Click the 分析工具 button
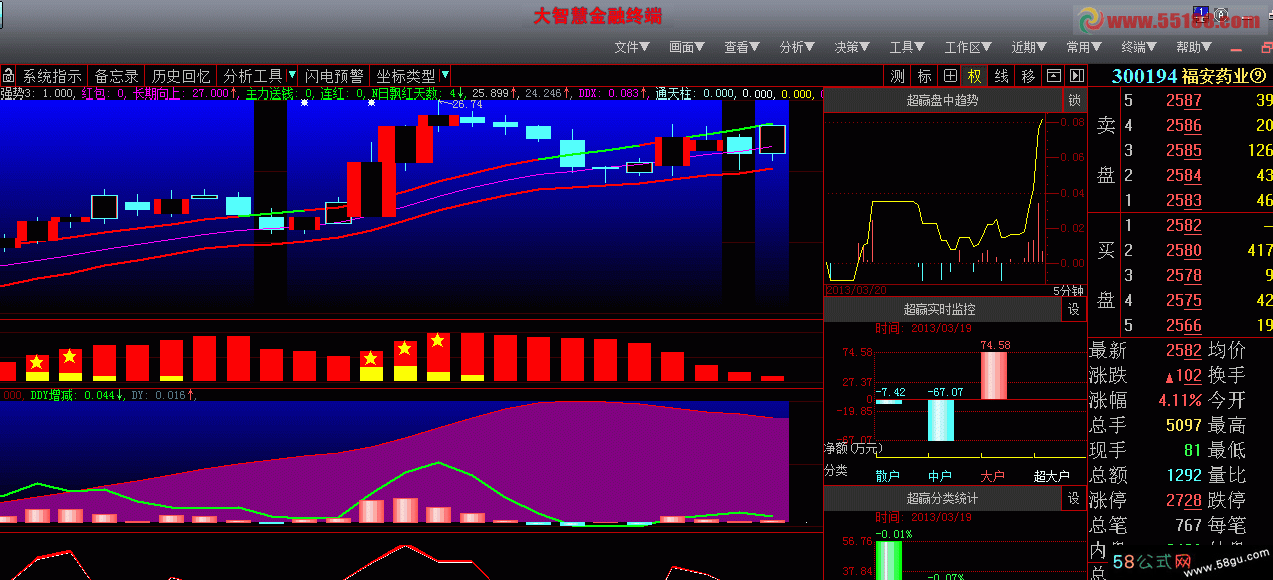Screen dimensions: 1273x580 click(252, 76)
